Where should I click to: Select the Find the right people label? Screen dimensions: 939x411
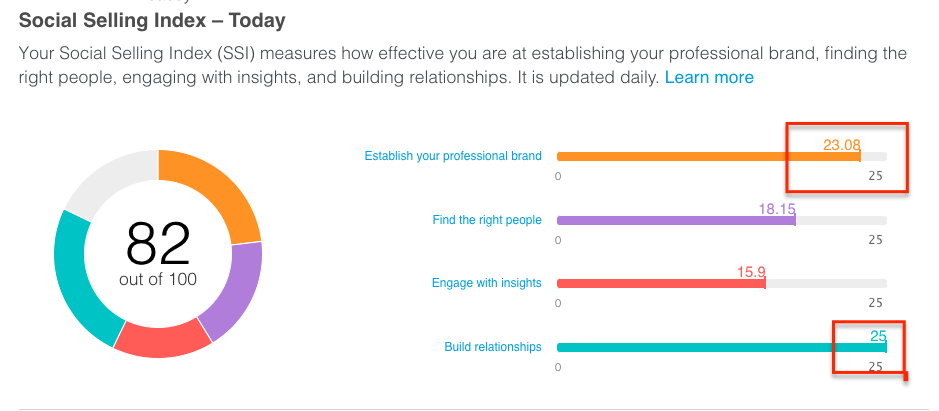pyautogui.click(x=487, y=220)
